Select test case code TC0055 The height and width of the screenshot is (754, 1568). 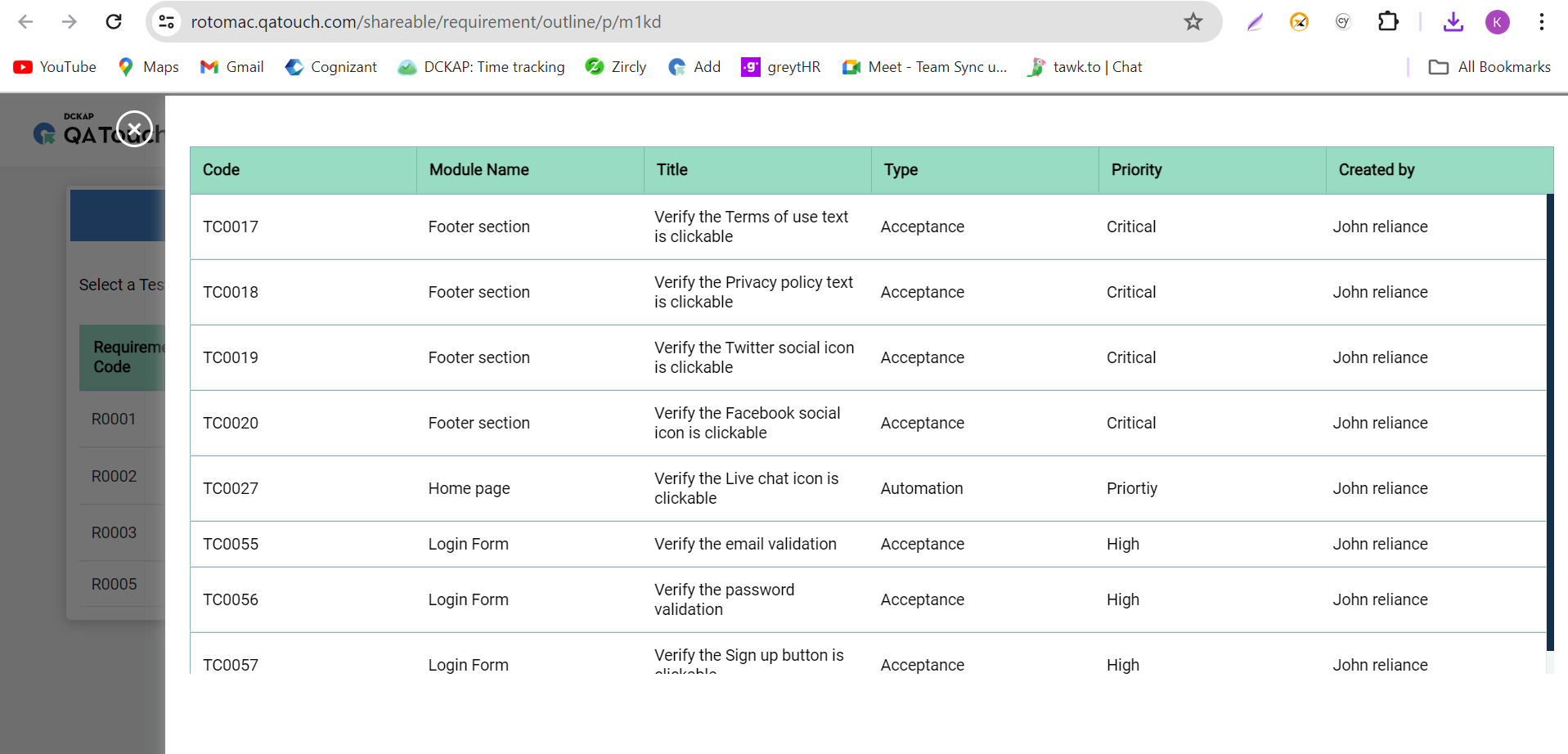(x=231, y=545)
